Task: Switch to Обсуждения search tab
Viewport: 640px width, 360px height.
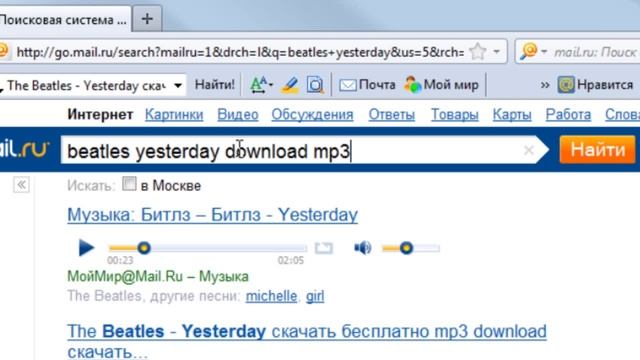Action: 313,115
